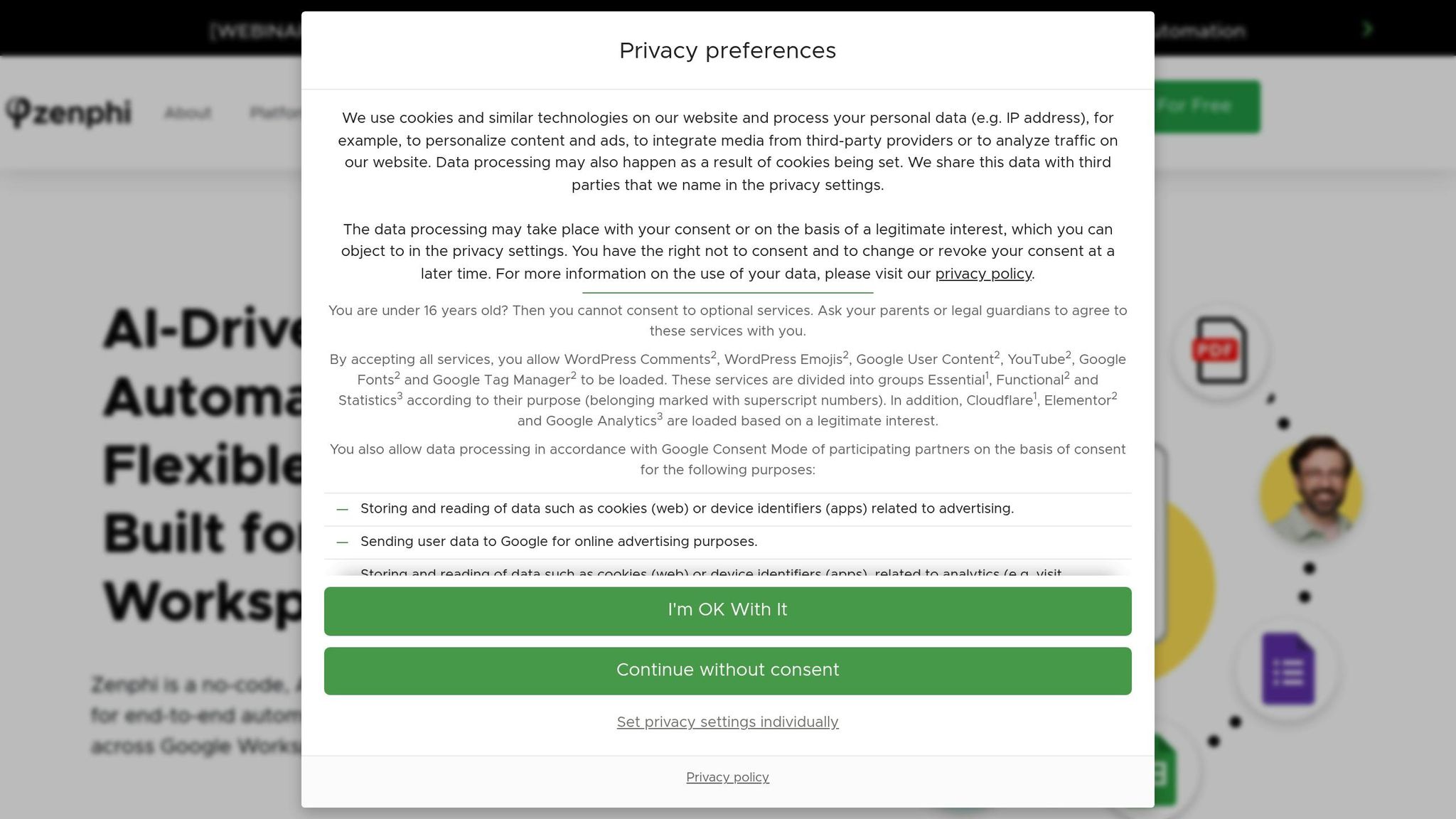This screenshot has height=819, width=1456.
Task: Click the green arrow in the webinar banner
Action: tap(1367, 29)
